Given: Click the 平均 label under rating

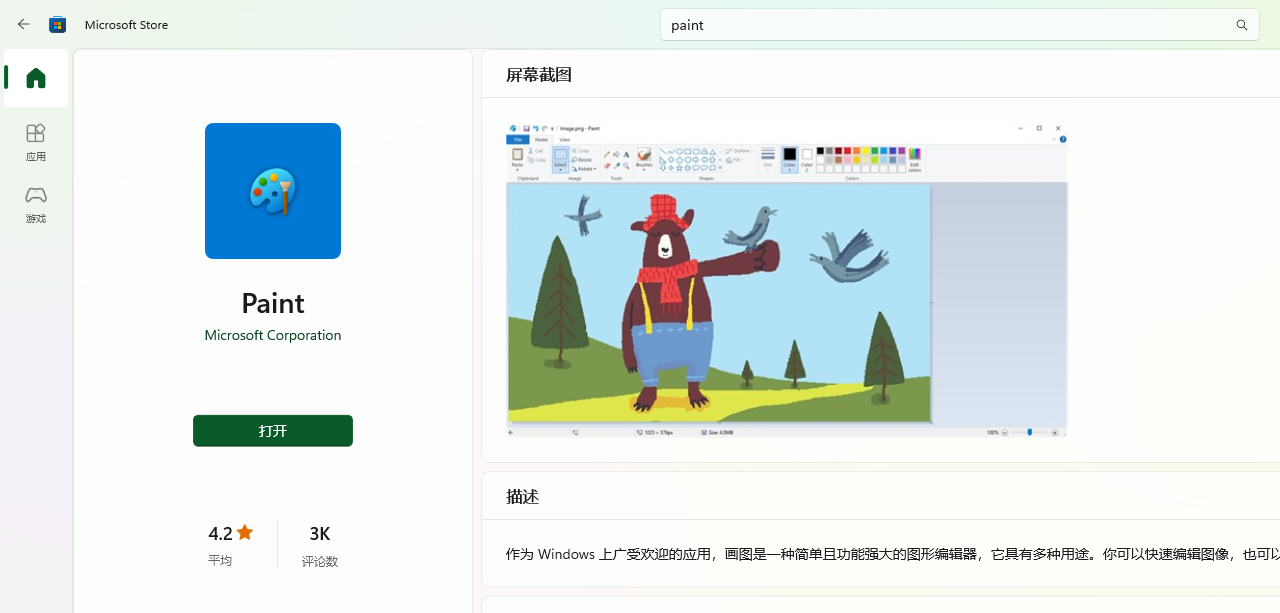Looking at the screenshot, I should 220,560.
